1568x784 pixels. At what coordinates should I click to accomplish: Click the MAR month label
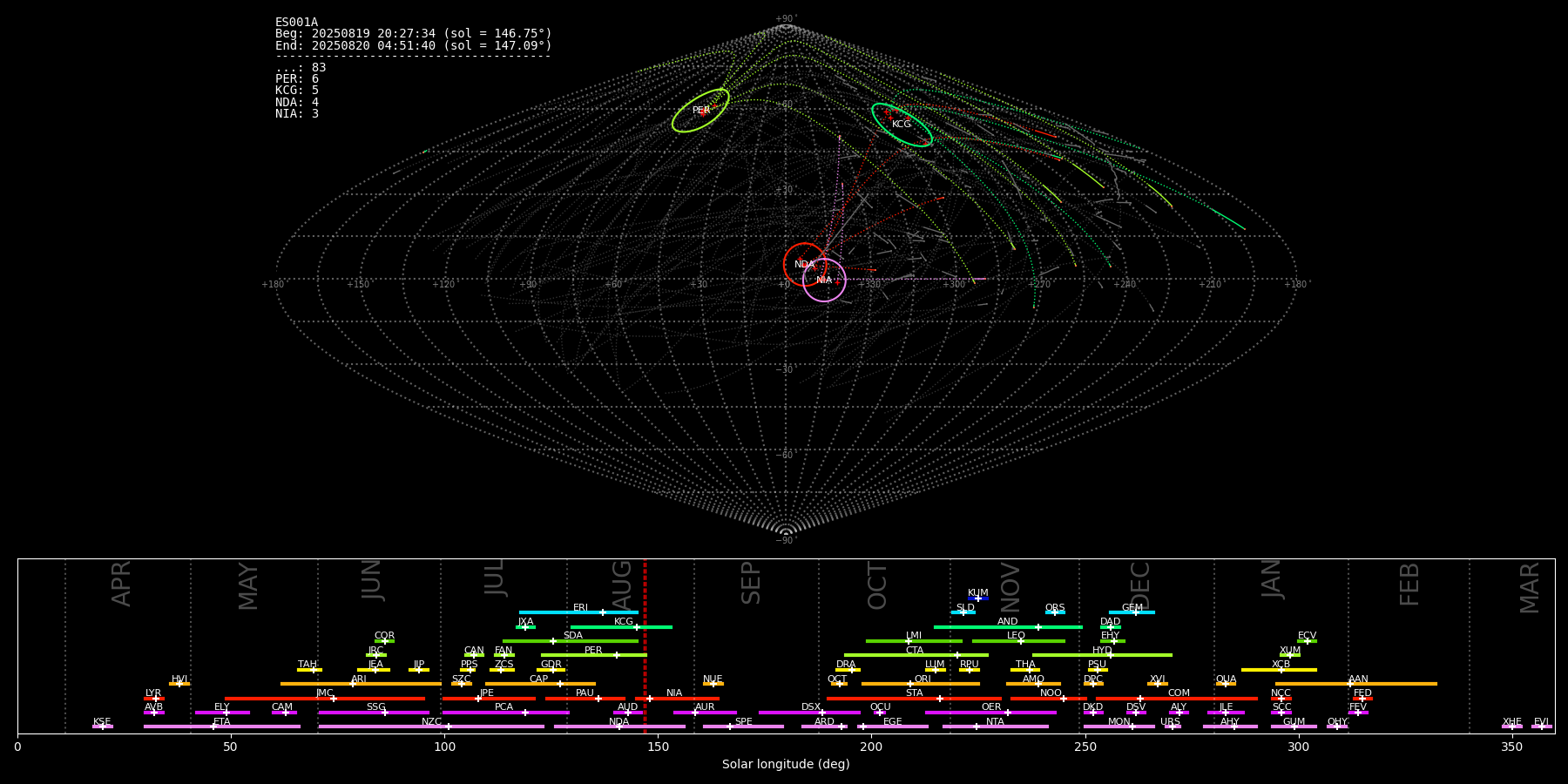pos(1530,588)
